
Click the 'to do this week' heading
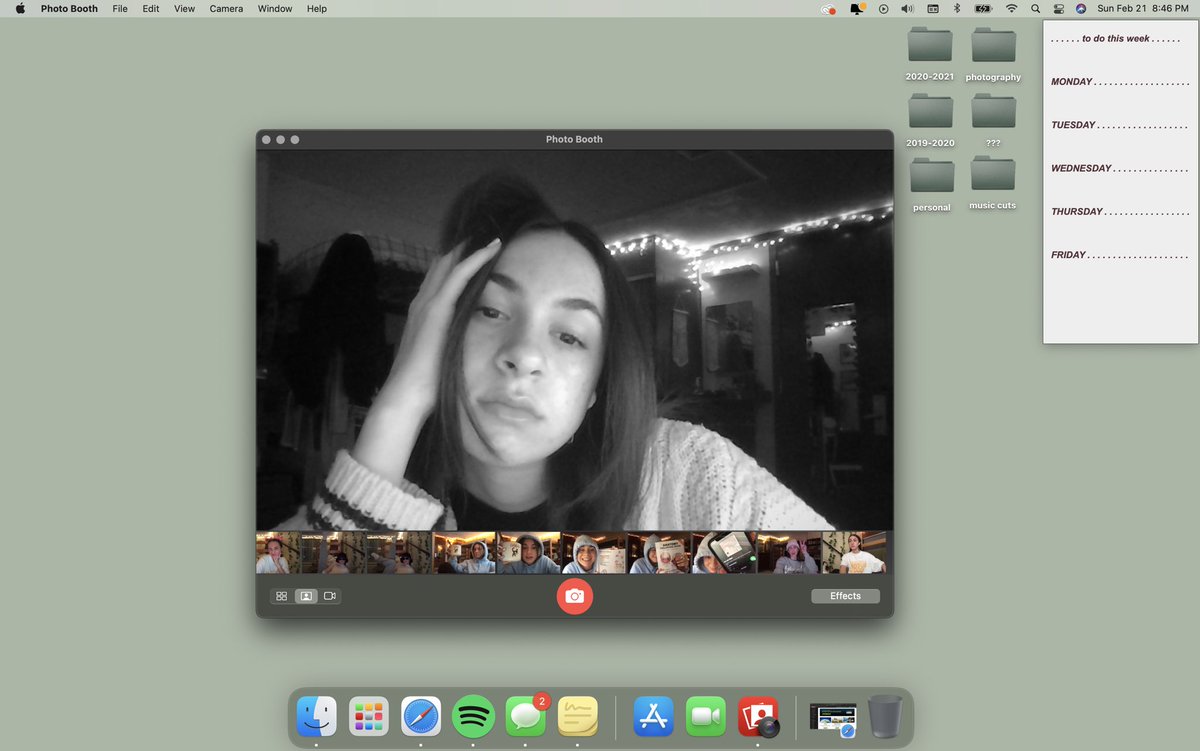(x=1116, y=38)
